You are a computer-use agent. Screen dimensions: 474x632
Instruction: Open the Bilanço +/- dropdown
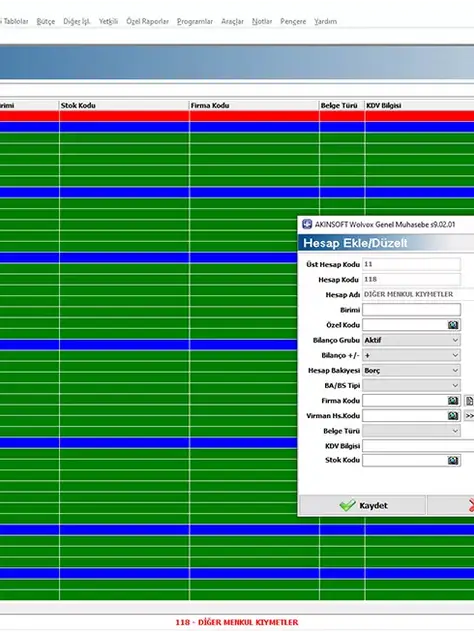(412, 355)
